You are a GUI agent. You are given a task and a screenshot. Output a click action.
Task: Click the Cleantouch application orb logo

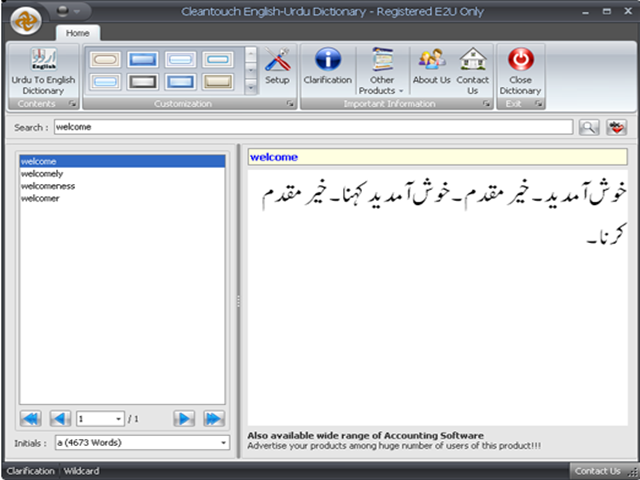[x=26, y=21]
